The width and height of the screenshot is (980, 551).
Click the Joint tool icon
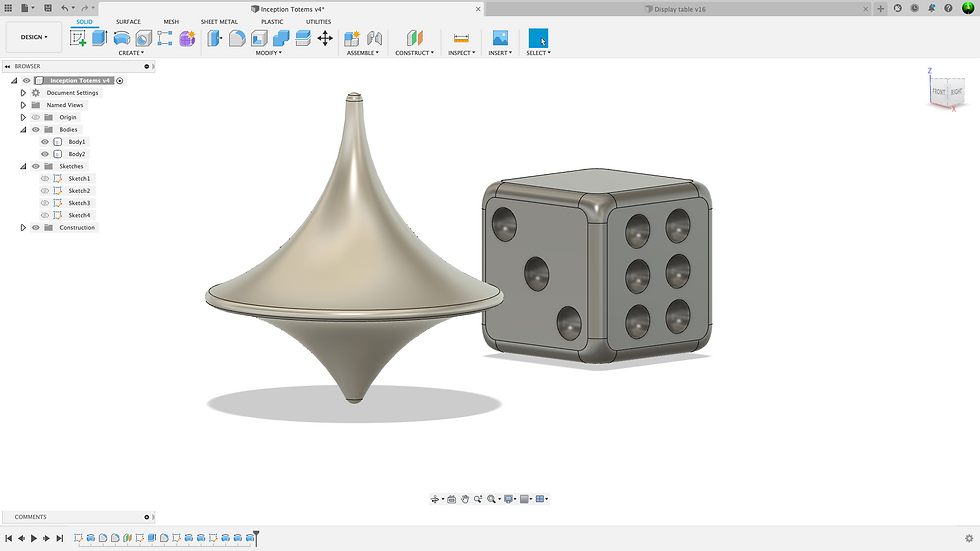tap(374, 38)
